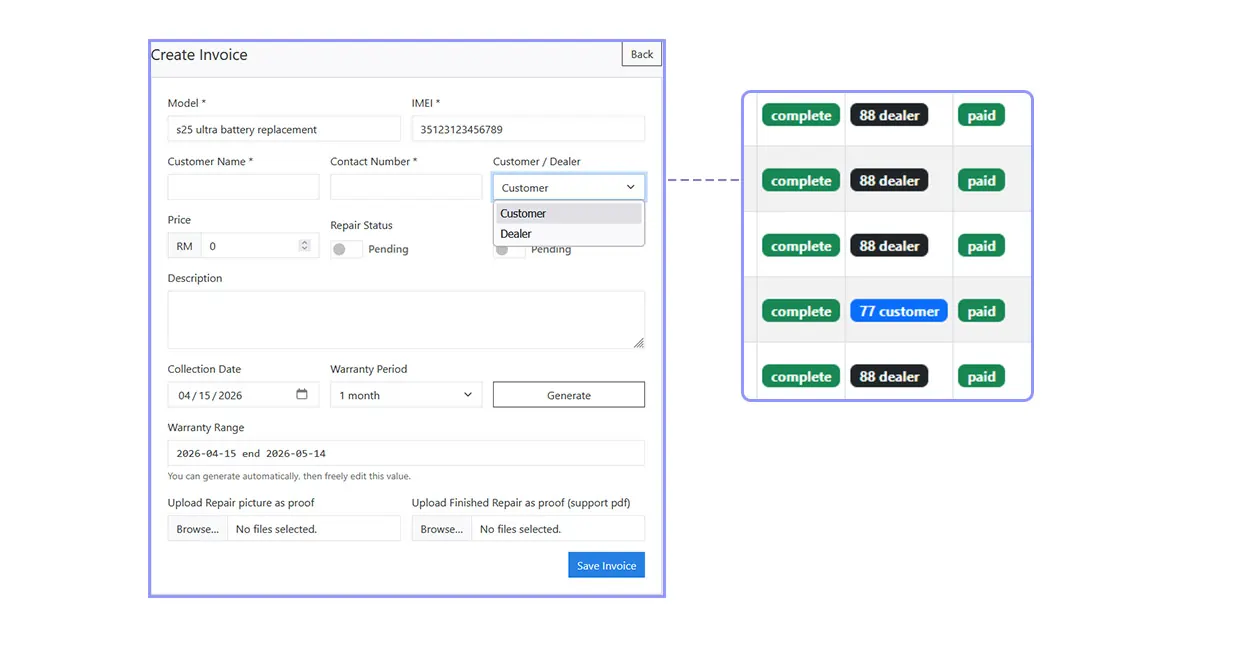Open the Collection Date calendar picker icon
The image size is (1260, 660).
(x=302, y=395)
